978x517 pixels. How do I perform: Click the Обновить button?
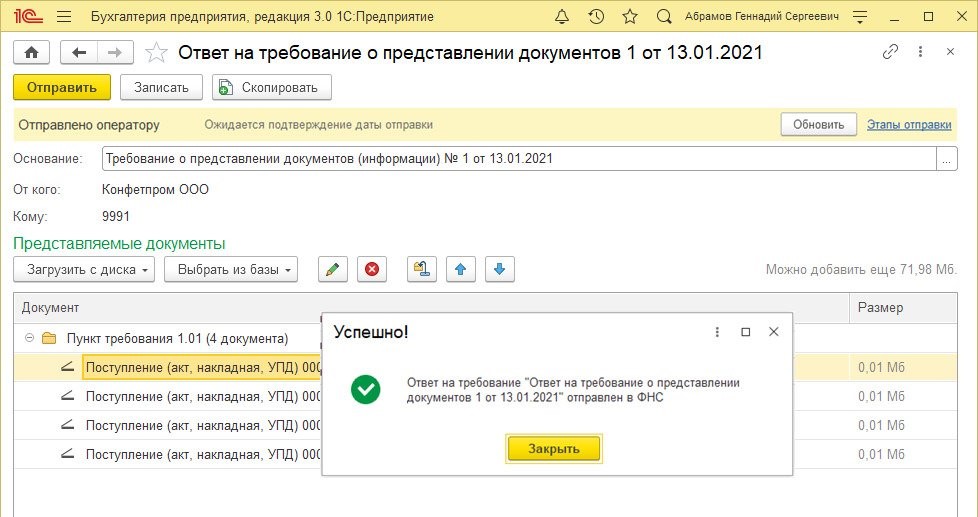(818, 125)
